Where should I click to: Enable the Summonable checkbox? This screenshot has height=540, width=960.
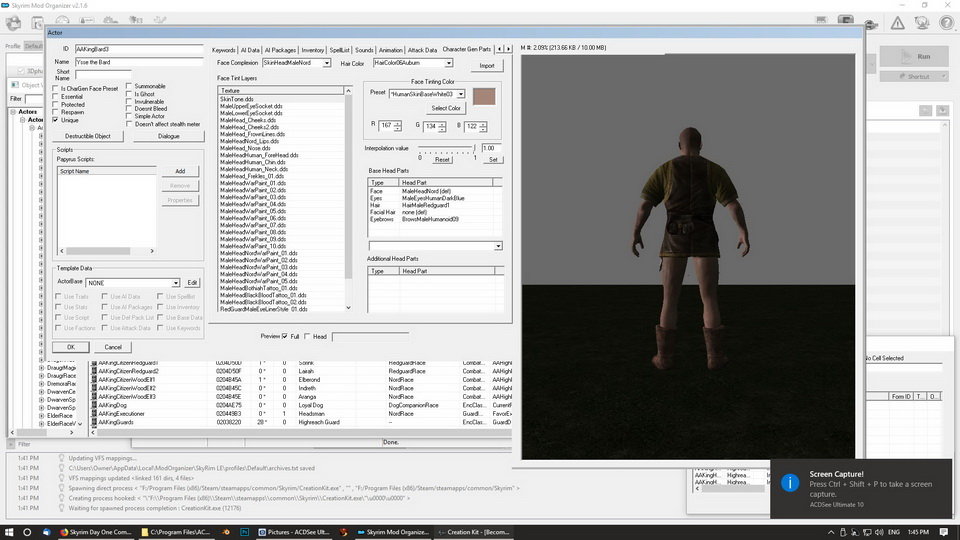pyautogui.click(x=129, y=86)
